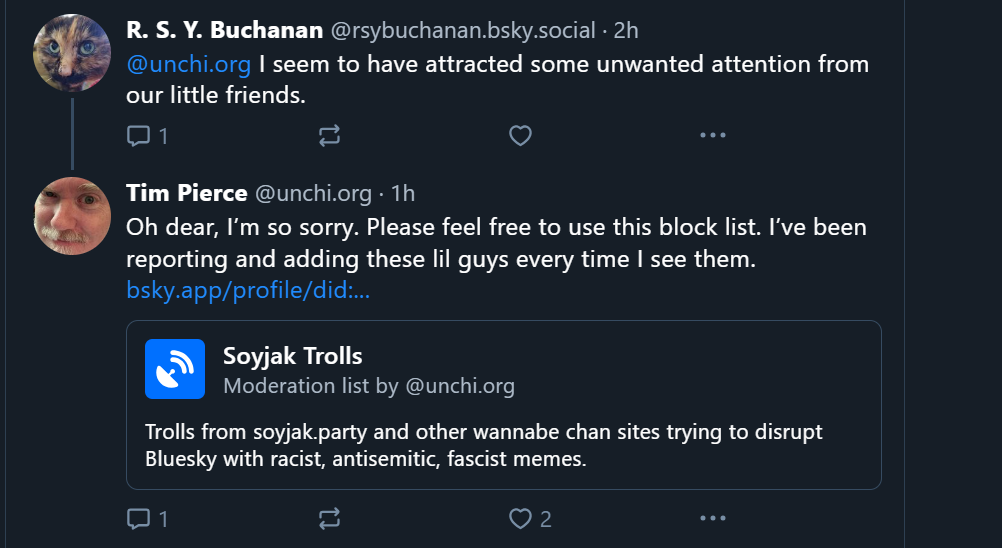Open more options on Tim Pierce's post
The image size is (1002, 548).
[x=712, y=519]
